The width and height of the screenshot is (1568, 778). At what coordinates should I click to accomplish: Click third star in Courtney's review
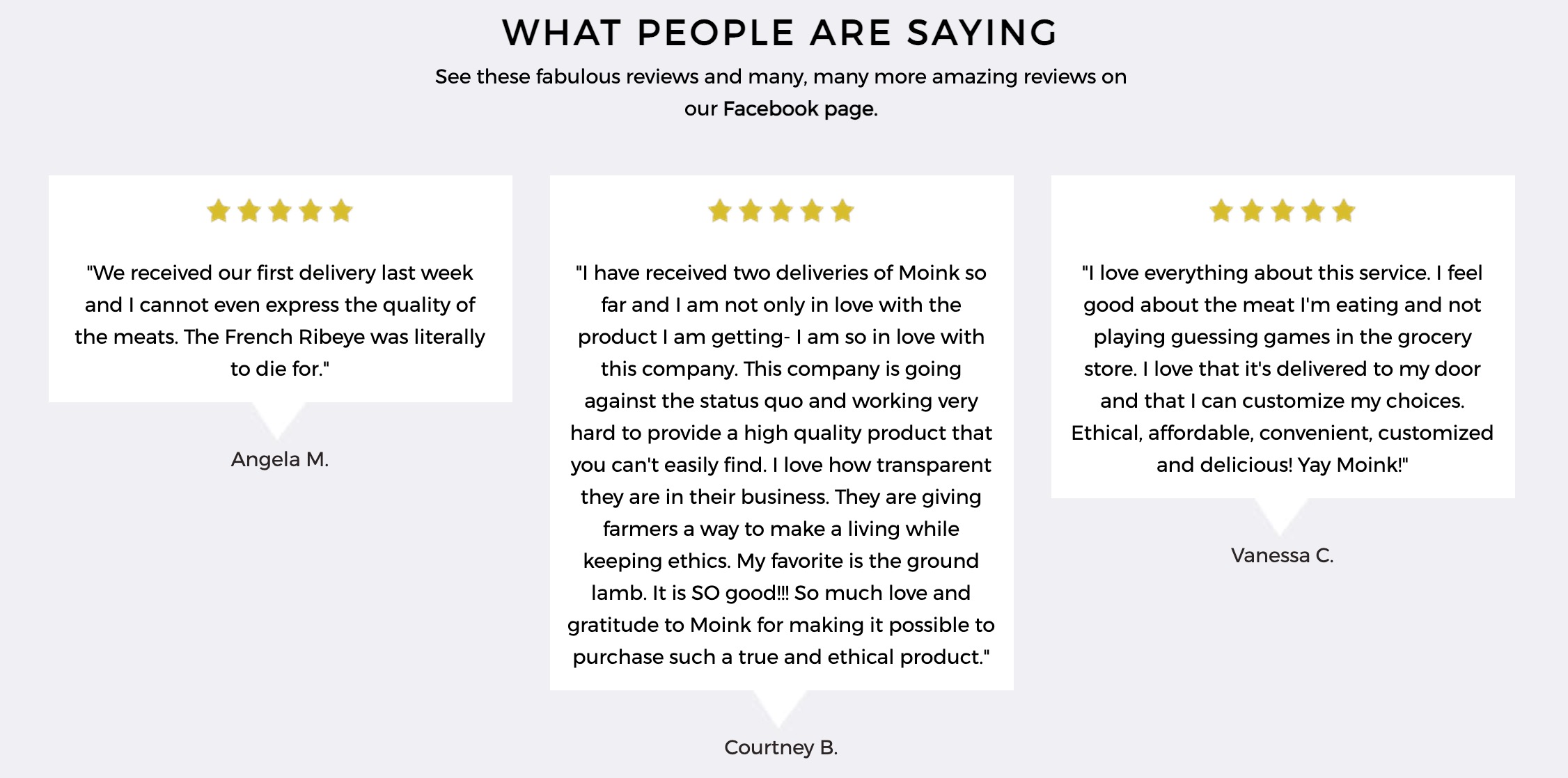(x=781, y=210)
